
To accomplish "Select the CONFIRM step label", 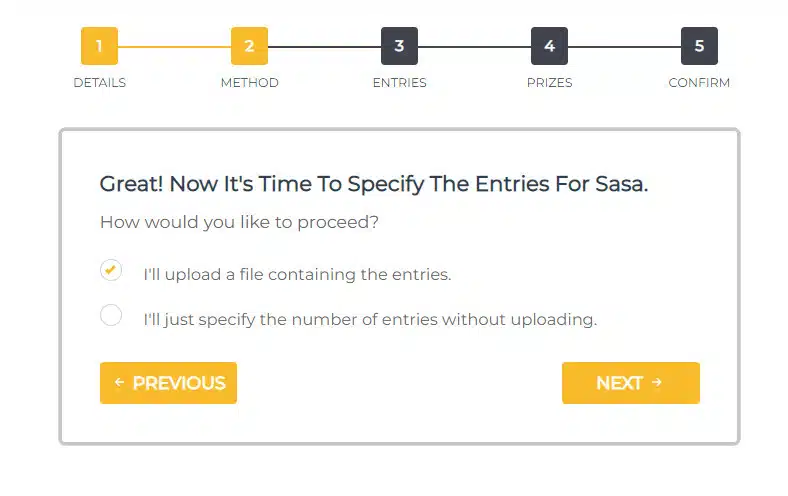I will pyautogui.click(x=699, y=83).
